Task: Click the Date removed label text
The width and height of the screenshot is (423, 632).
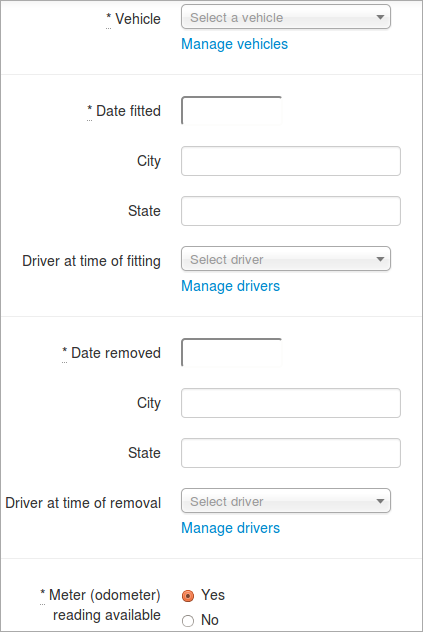Action: (x=111, y=353)
